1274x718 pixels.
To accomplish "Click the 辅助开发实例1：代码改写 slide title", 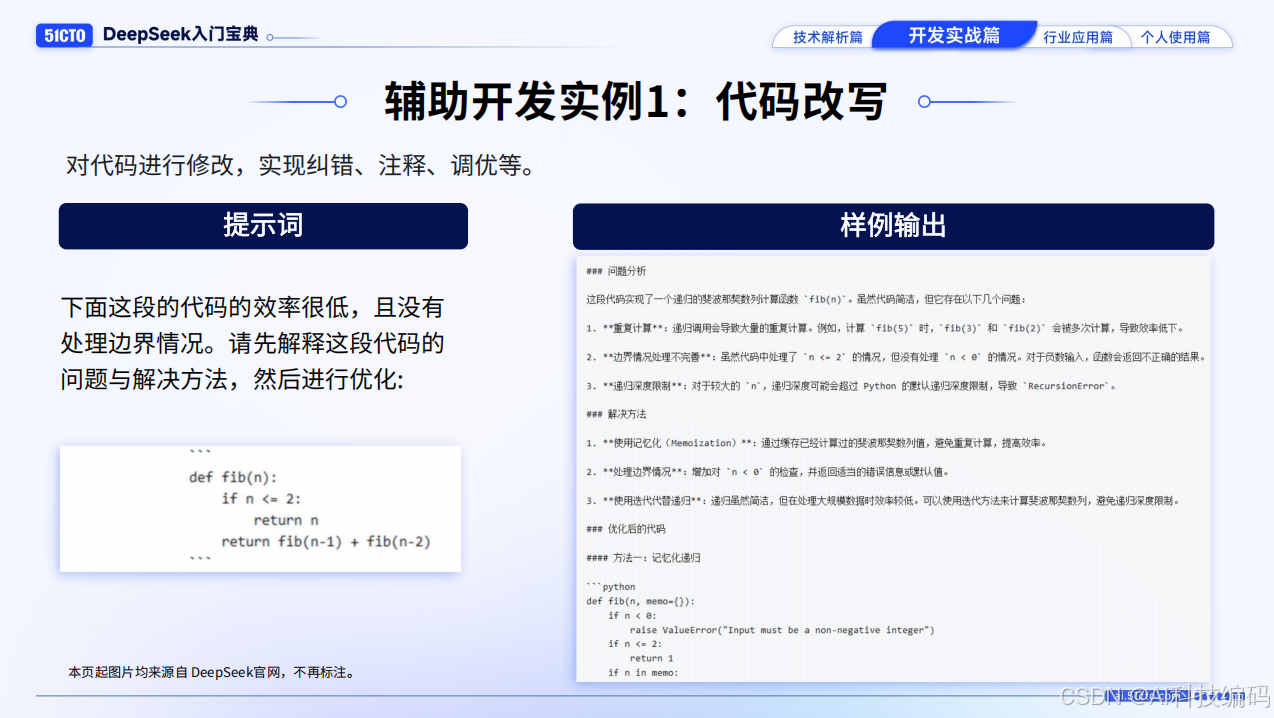I will pos(635,101).
